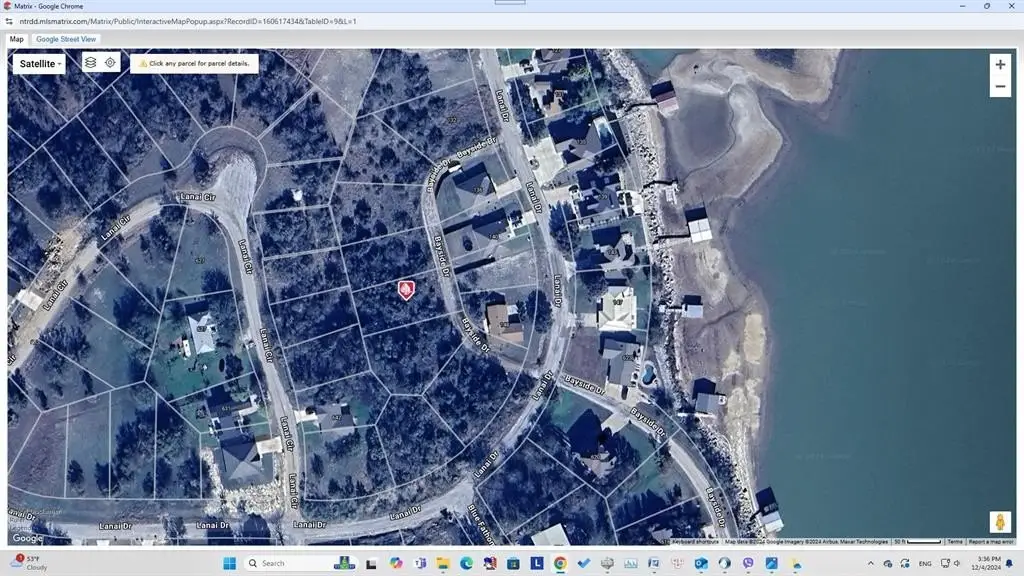Image resolution: width=1024 pixels, height=576 pixels.
Task: Zoom out with the minus icon
Action: [x=1000, y=86]
